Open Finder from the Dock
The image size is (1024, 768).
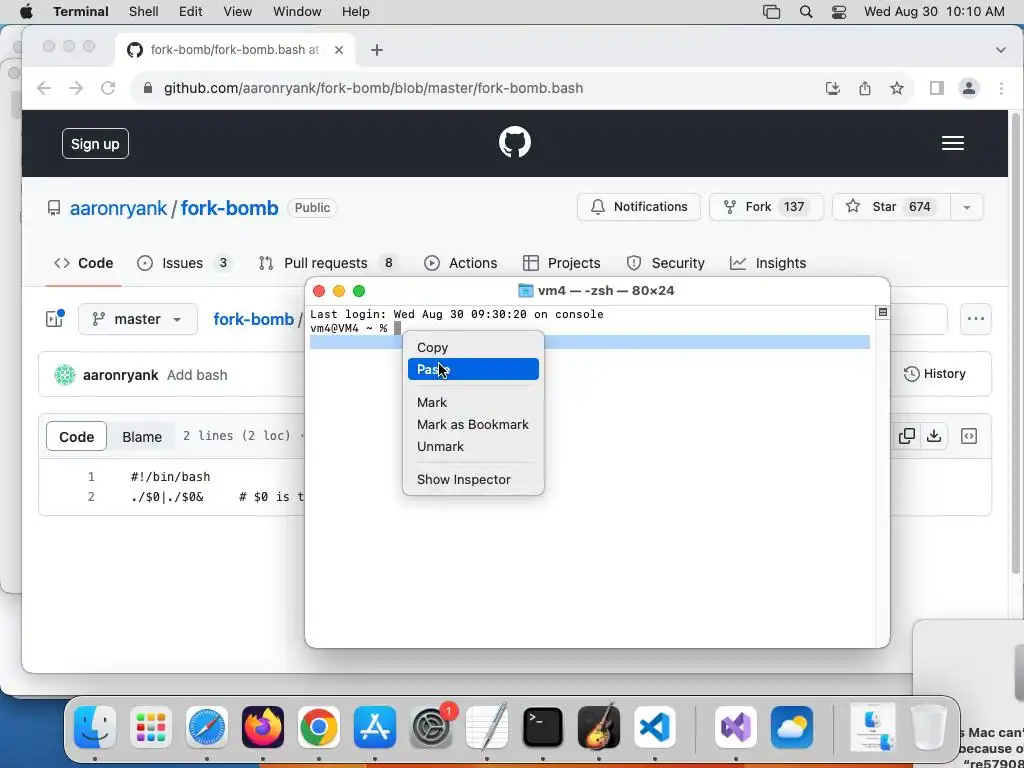click(x=95, y=727)
